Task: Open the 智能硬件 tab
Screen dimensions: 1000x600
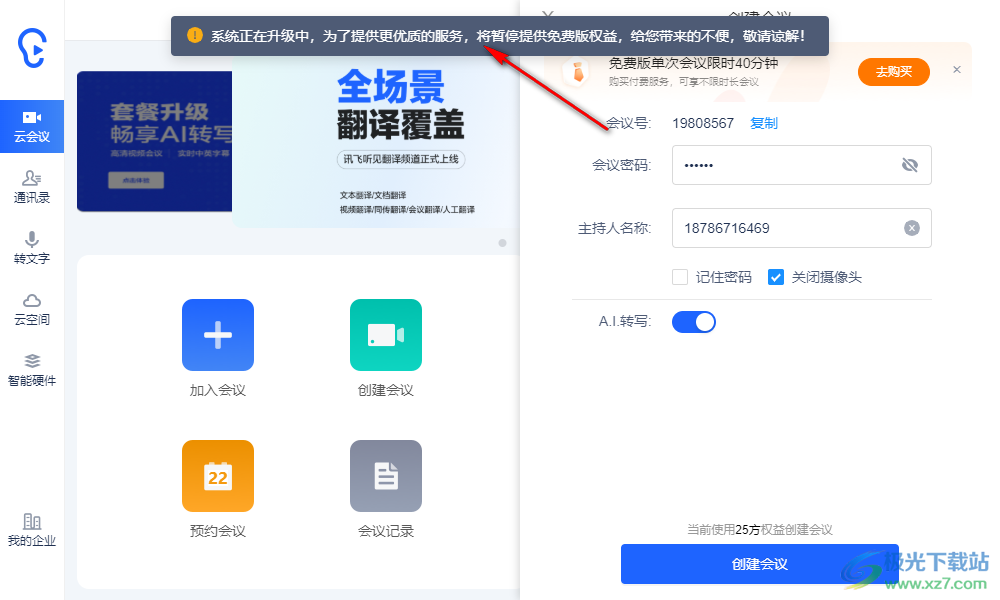Action: [32, 370]
